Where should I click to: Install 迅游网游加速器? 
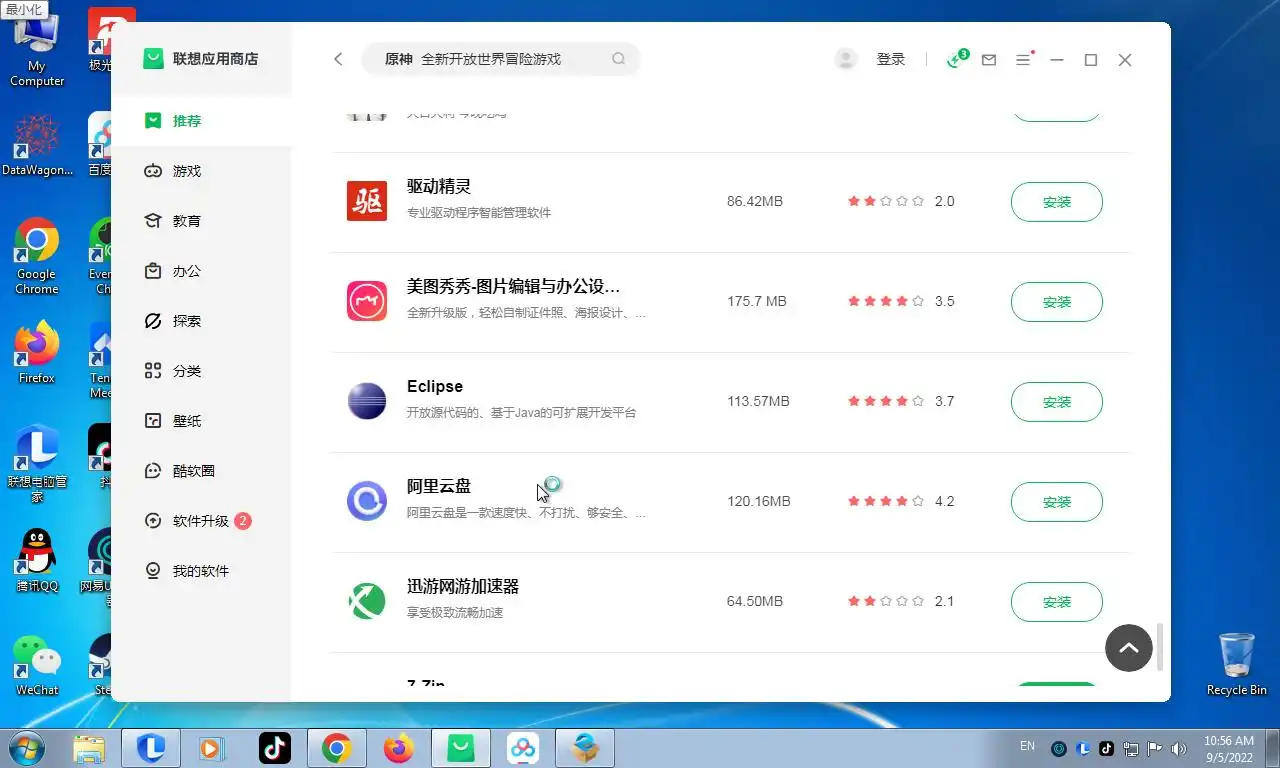(1057, 602)
